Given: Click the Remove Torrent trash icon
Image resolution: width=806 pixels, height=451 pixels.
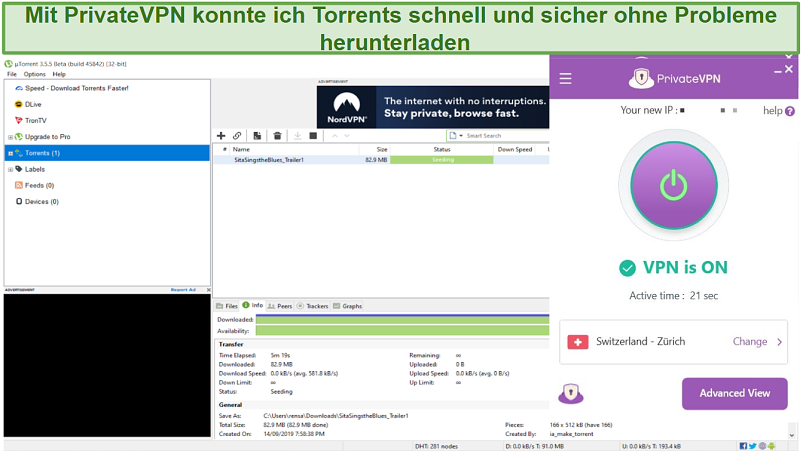Looking at the screenshot, I should point(277,136).
